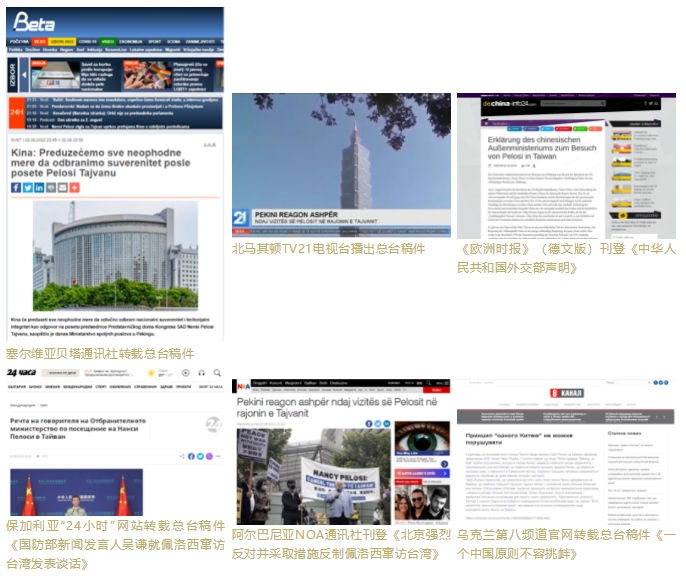Click the LinkedIn share icon in Beta article
The image size is (686, 578).
(39, 187)
